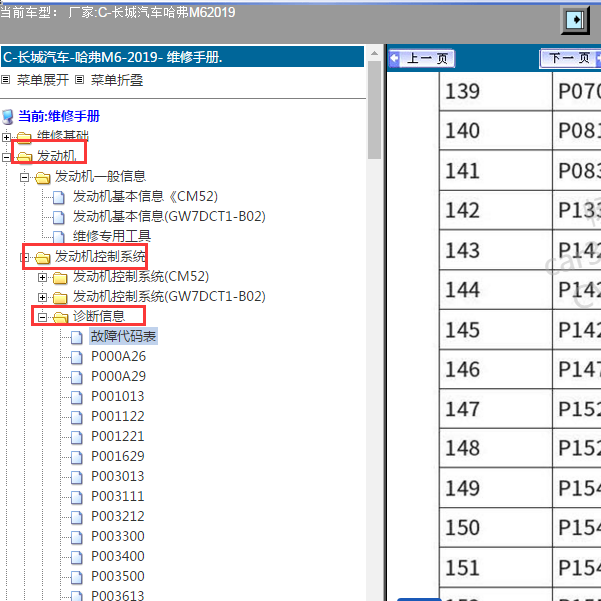Screen dimensions: 601x601
Task: Click the icon beside 菜单折叠
Action: [79, 80]
